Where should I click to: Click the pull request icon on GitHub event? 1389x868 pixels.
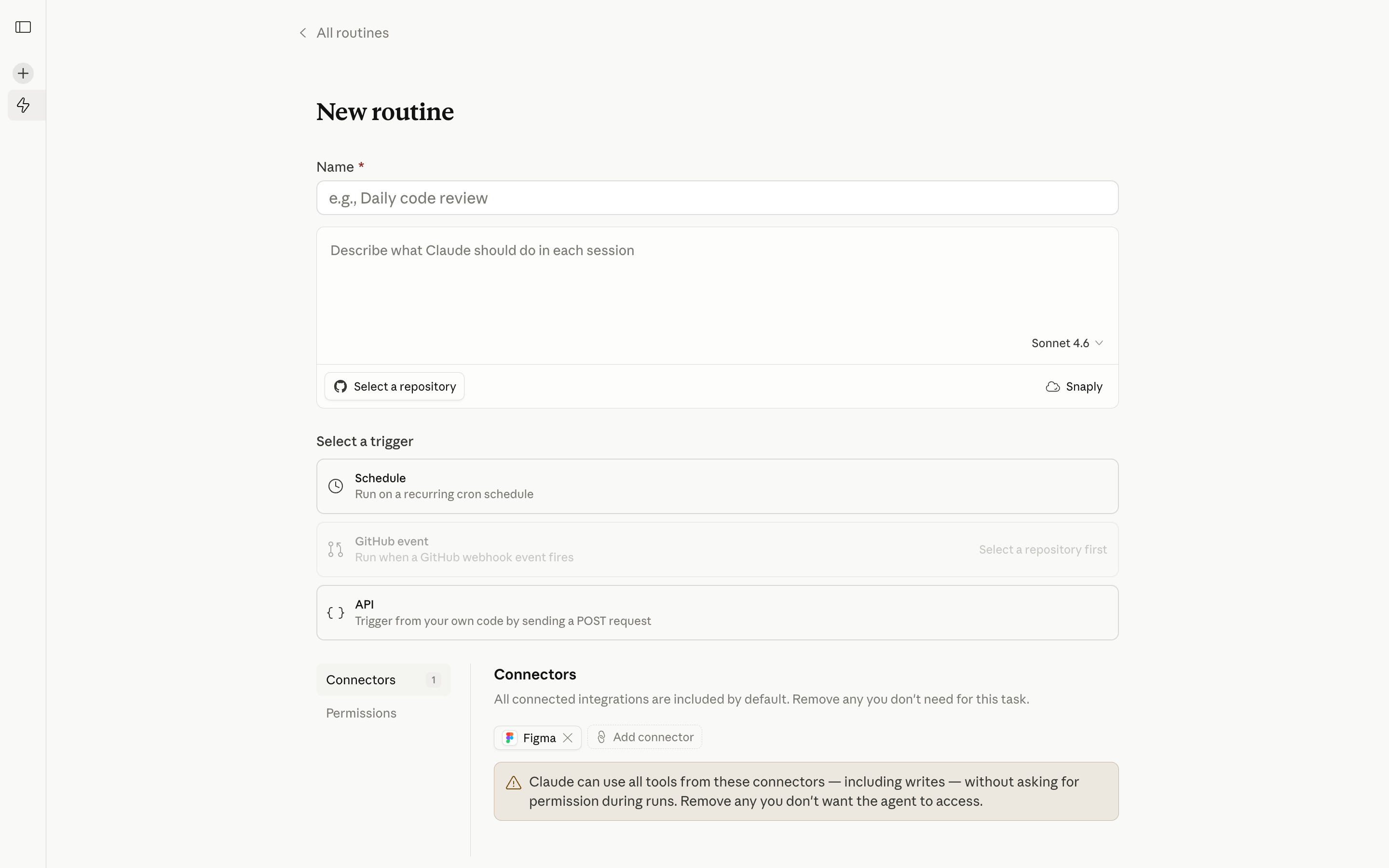[x=336, y=549]
